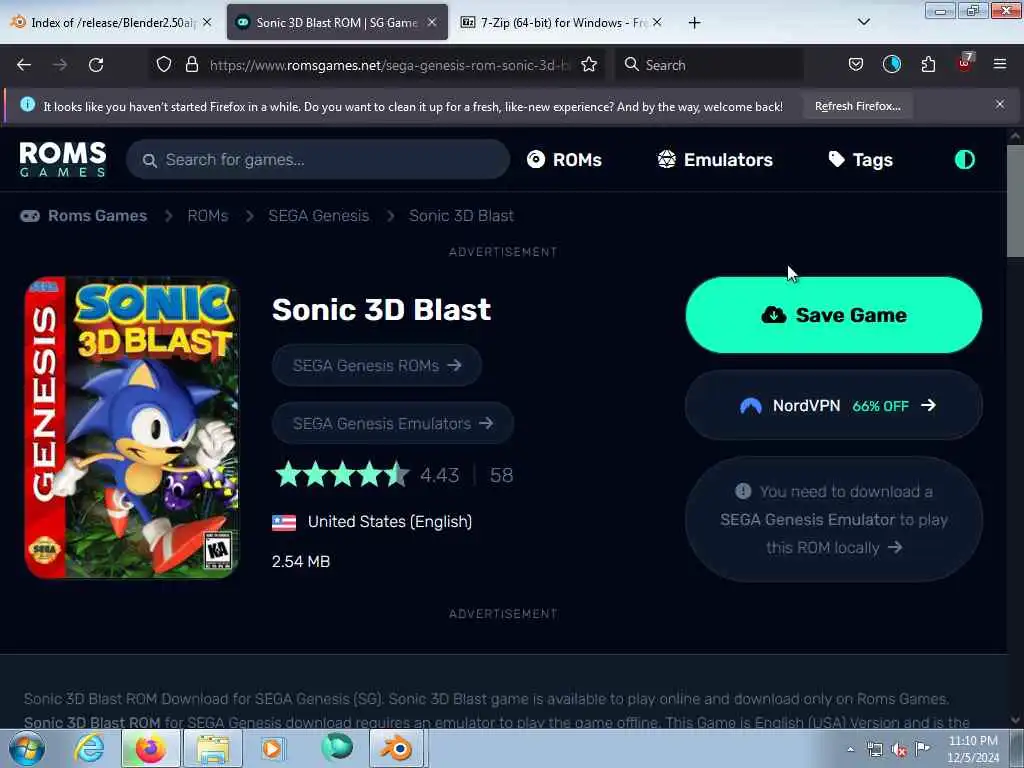
Task: Open the Emulators navigation menu
Action: coord(715,159)
